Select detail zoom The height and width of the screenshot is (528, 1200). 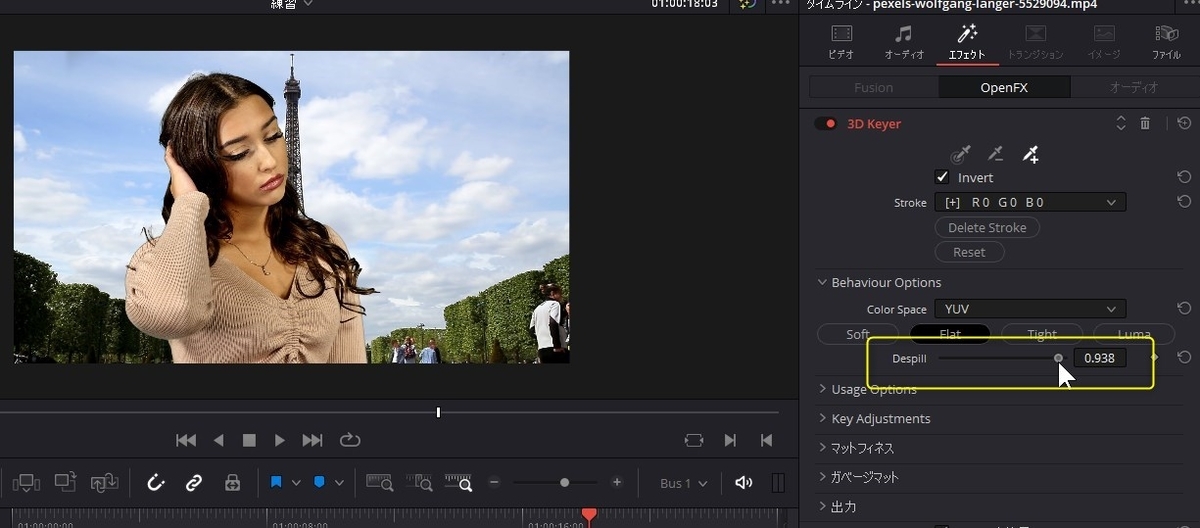419,483
